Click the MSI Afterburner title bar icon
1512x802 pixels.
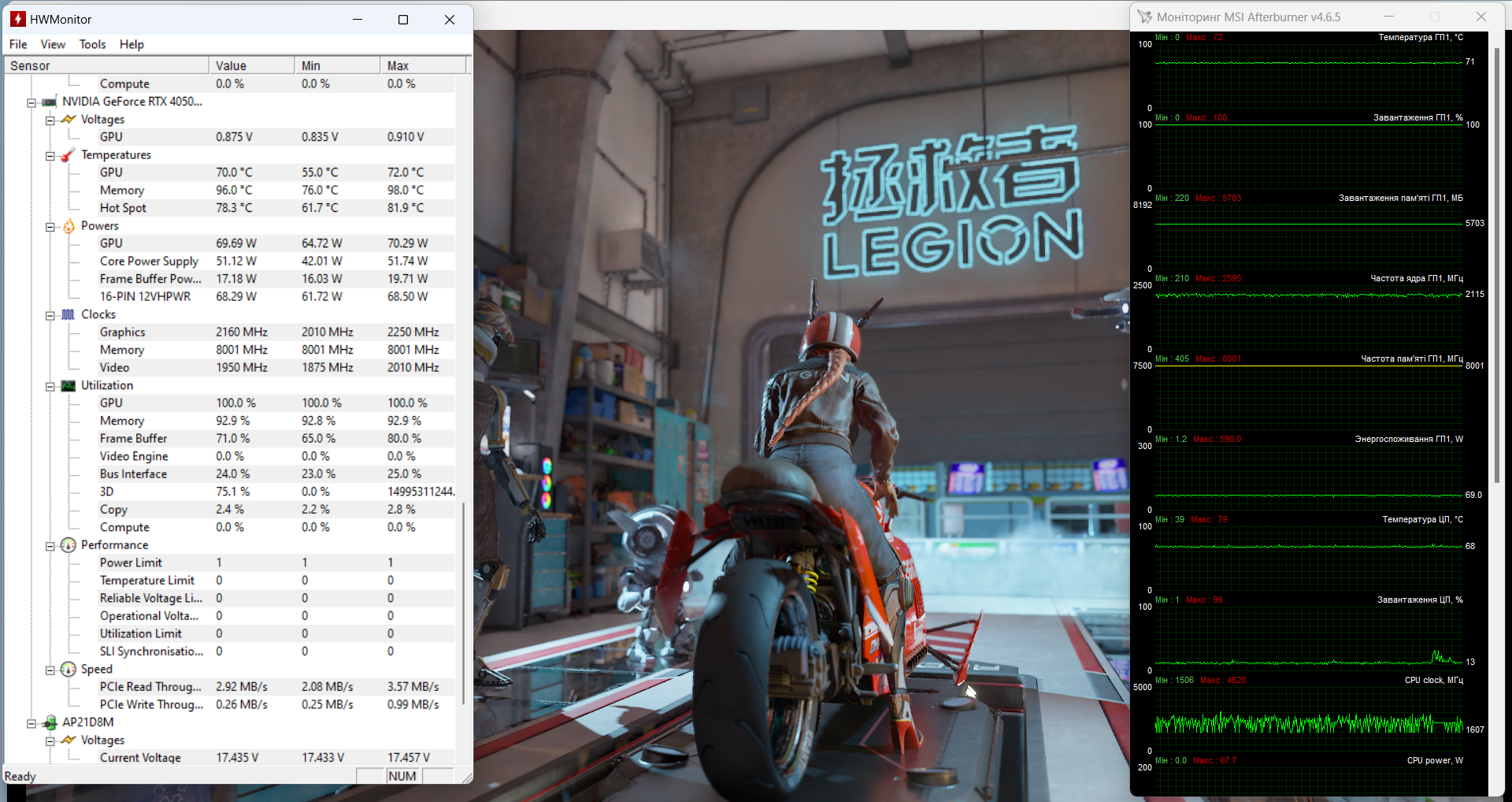click(x=1144, y=17)
